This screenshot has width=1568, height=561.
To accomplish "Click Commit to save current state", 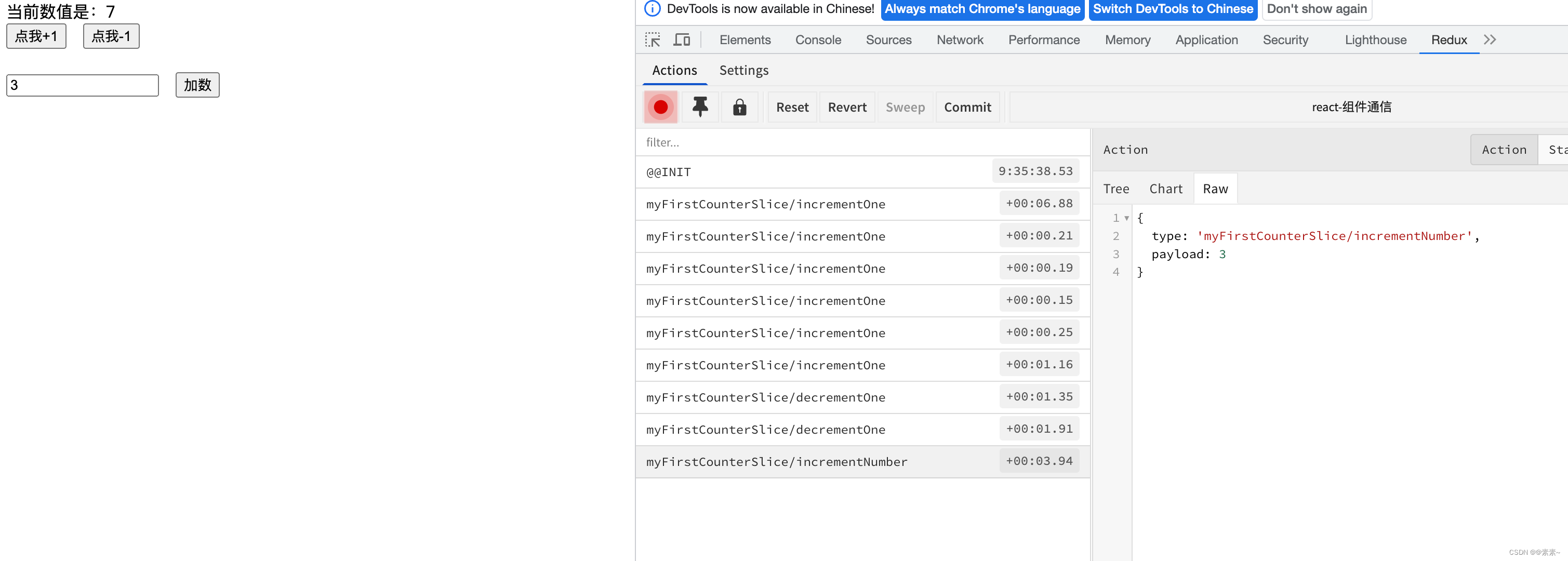I will tap(967, 106).
